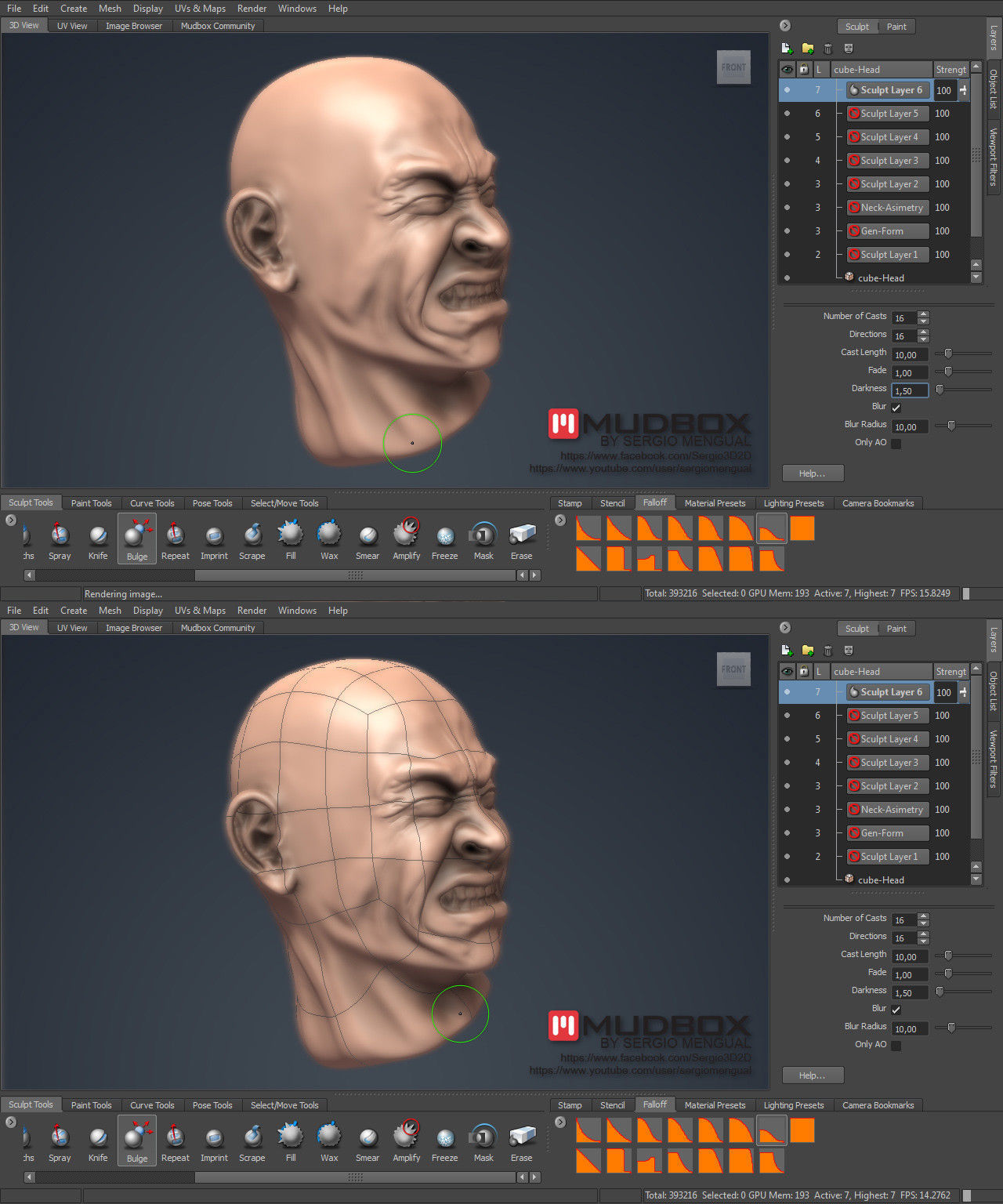Toggle the Blur checkbox in bottom window
1003x1204 pixels.
click(x=896, y=1010)
